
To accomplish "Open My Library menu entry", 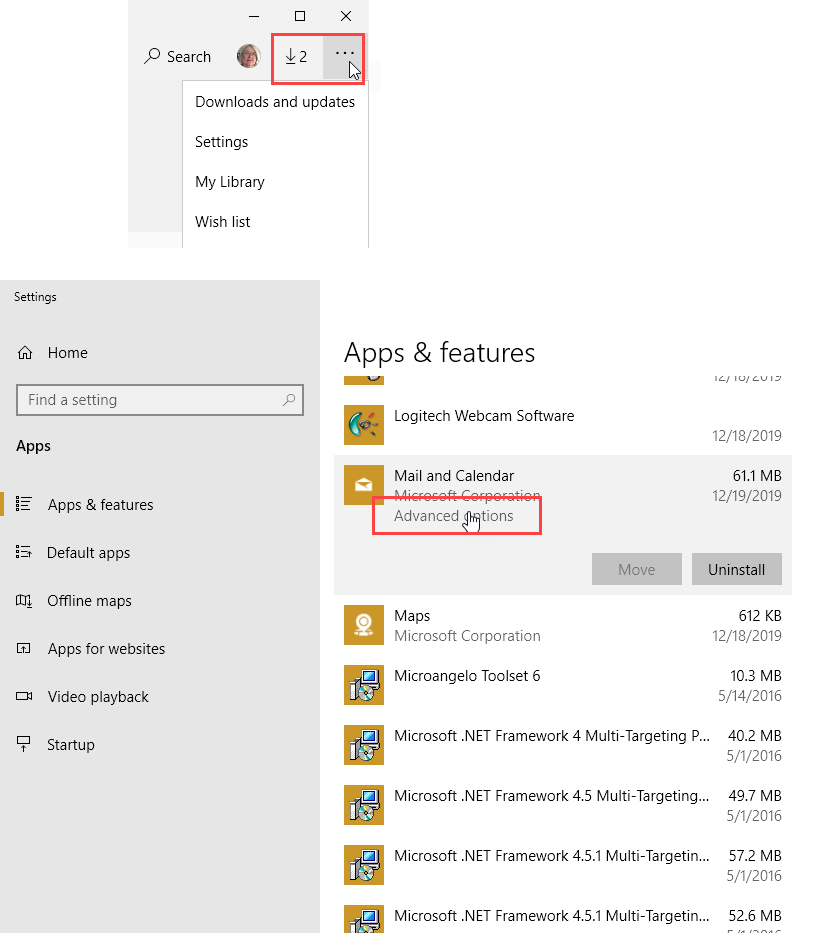I will [230, 181].
